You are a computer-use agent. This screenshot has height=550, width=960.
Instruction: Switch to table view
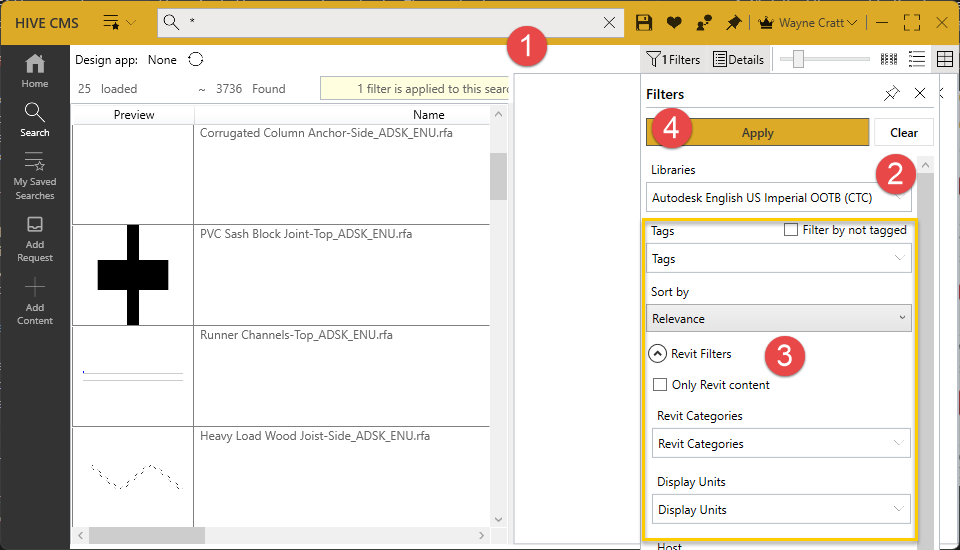point(945,59)
